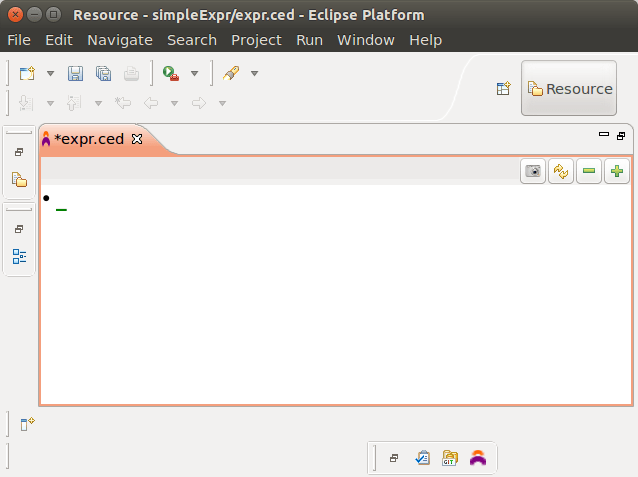Image resolution: width=638 pixels, height=477 pixels.
Task: Click the Save All icon
Action: pos(103,73)
